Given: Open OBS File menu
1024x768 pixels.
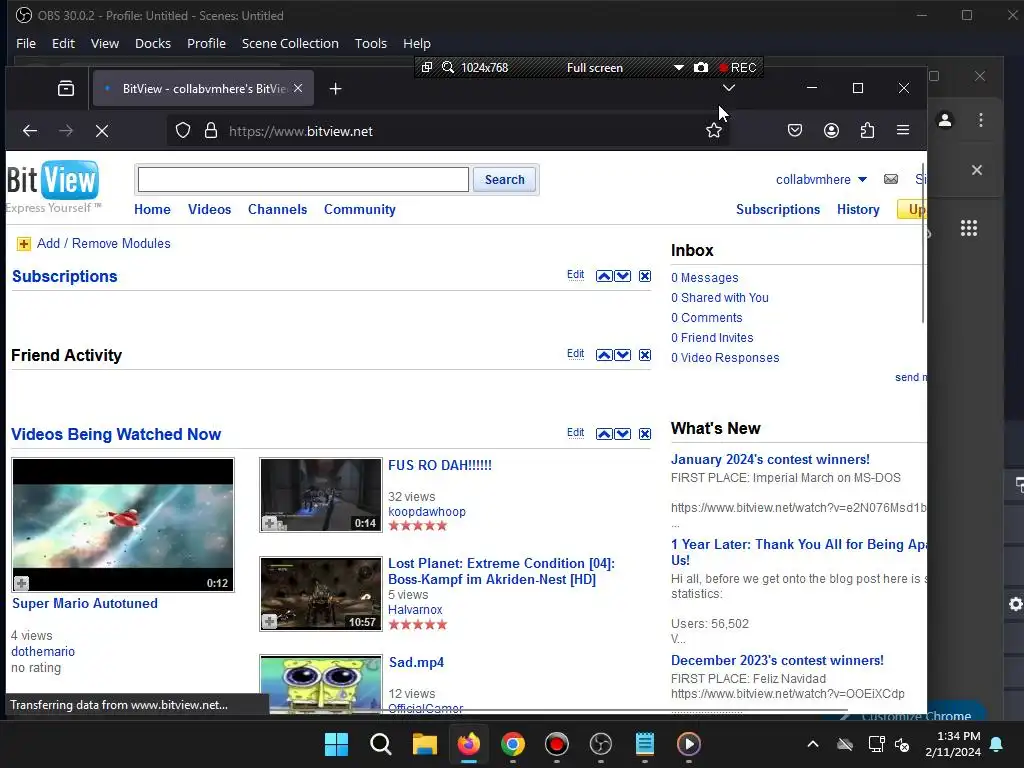Looking at the screenshot, I should click(x=26, y=43).
